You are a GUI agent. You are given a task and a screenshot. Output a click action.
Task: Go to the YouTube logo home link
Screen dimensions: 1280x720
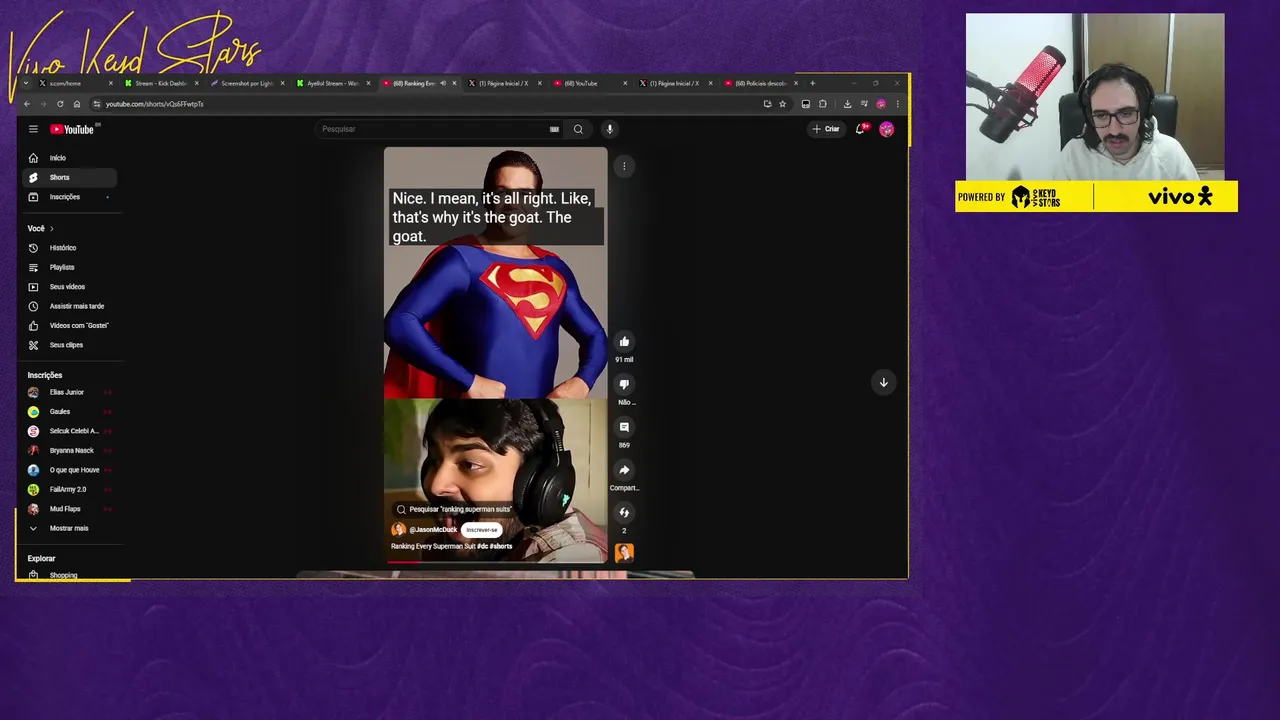coord(72,129)
